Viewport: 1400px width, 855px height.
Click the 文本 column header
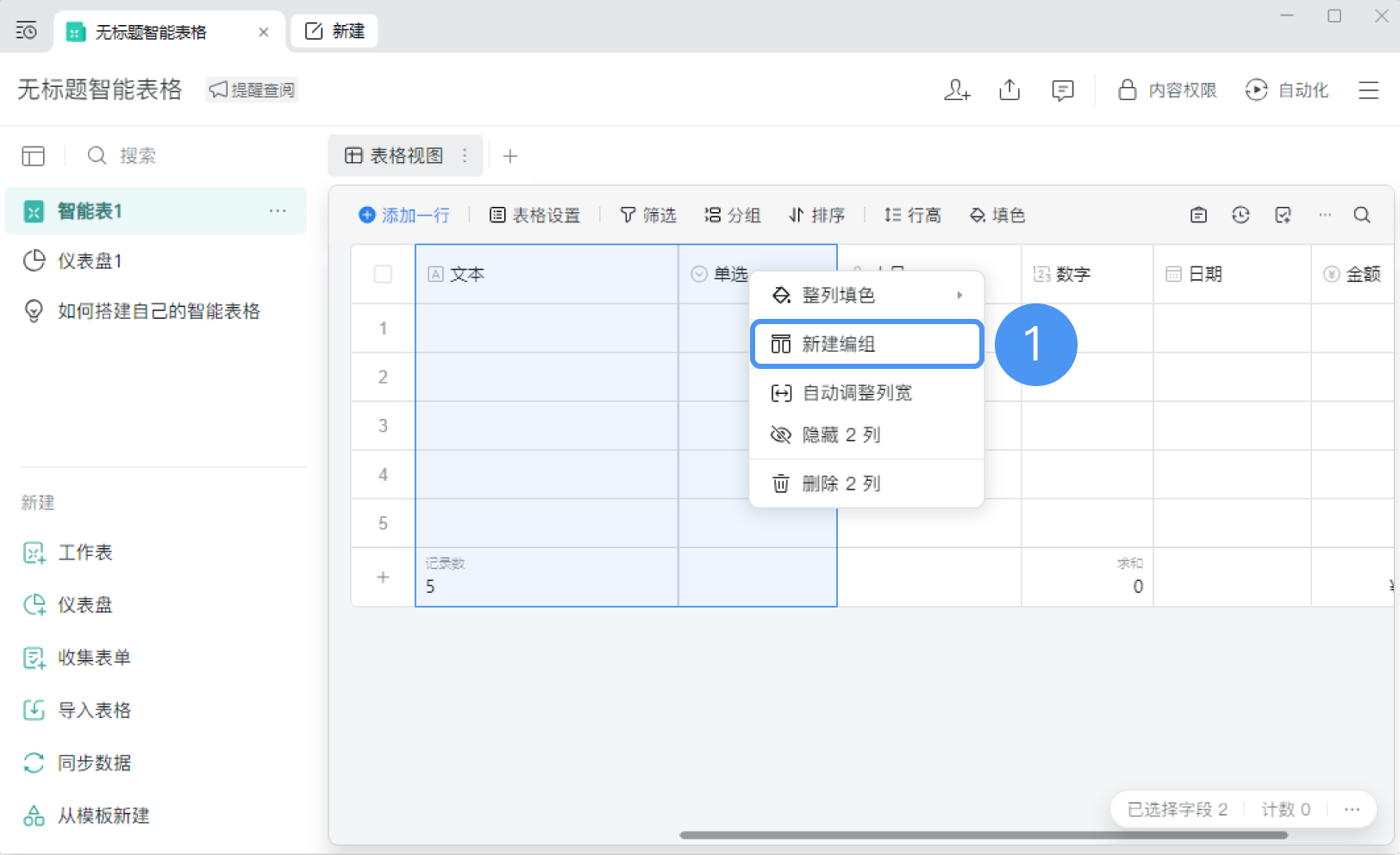[x=547, y=274]
